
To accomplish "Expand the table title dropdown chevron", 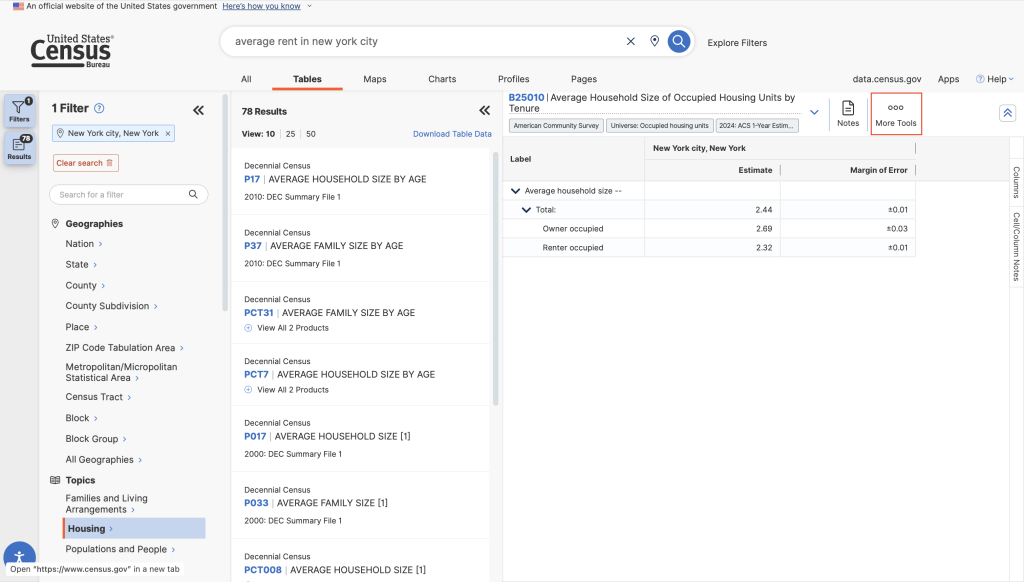I will [x=814, y=112].
